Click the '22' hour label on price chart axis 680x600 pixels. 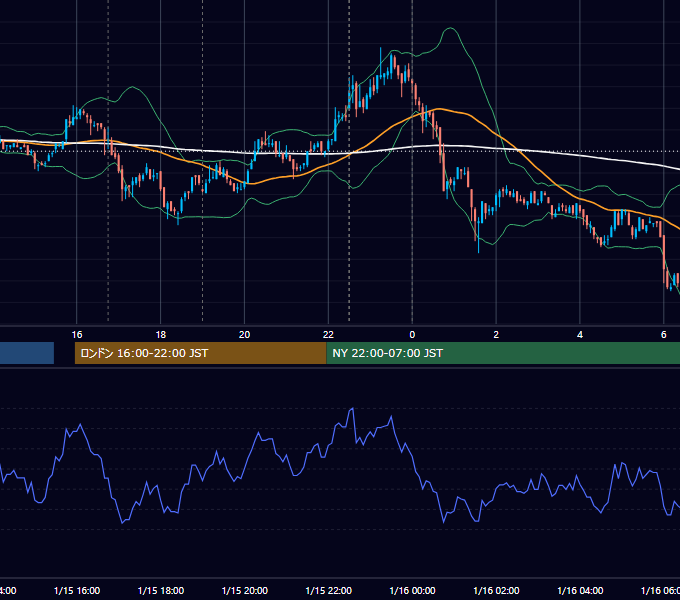328,334
